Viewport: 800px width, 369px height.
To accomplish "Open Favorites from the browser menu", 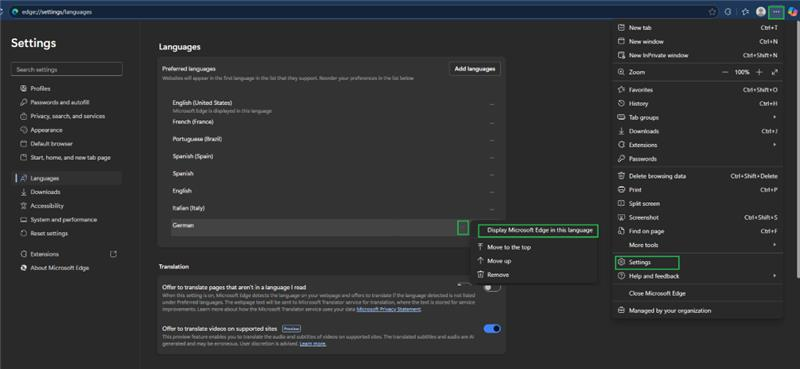I will [x=698, y=90].
